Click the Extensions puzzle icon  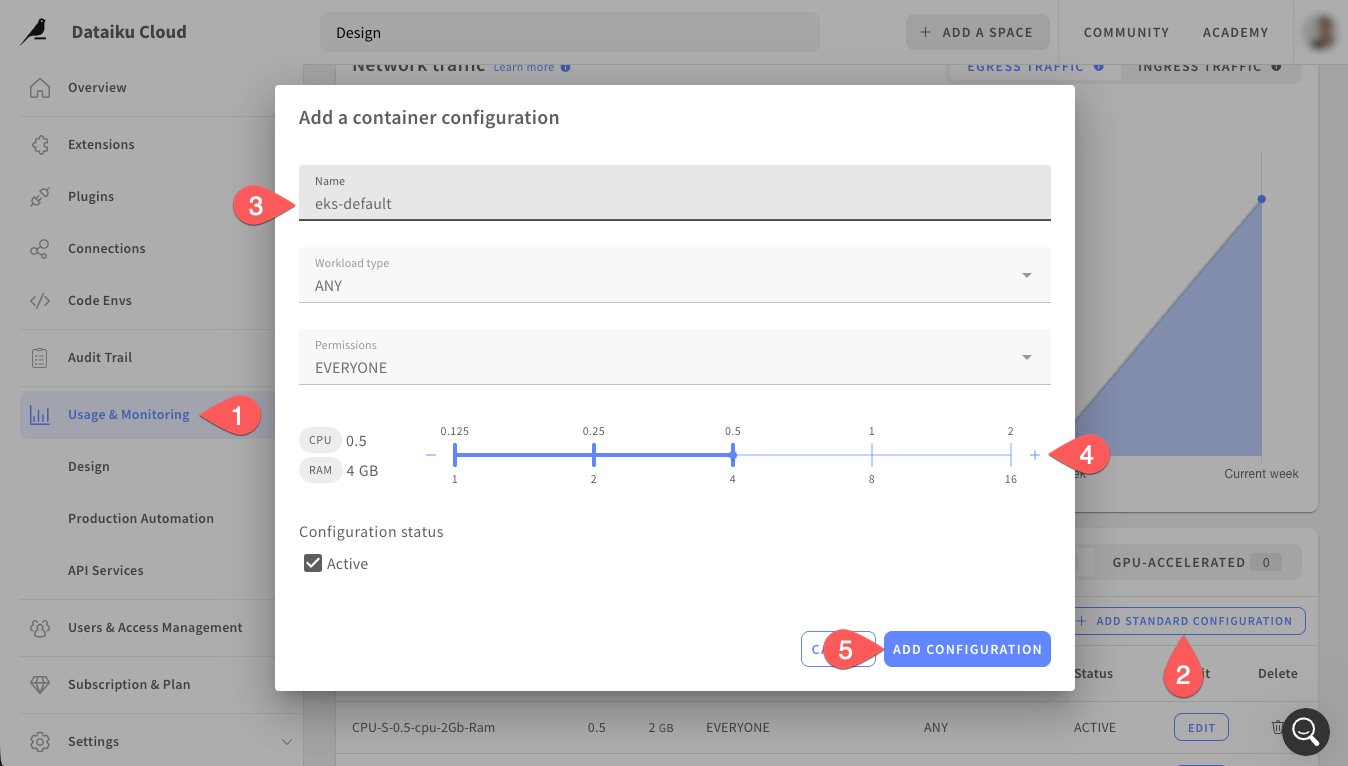coord(40,145)
